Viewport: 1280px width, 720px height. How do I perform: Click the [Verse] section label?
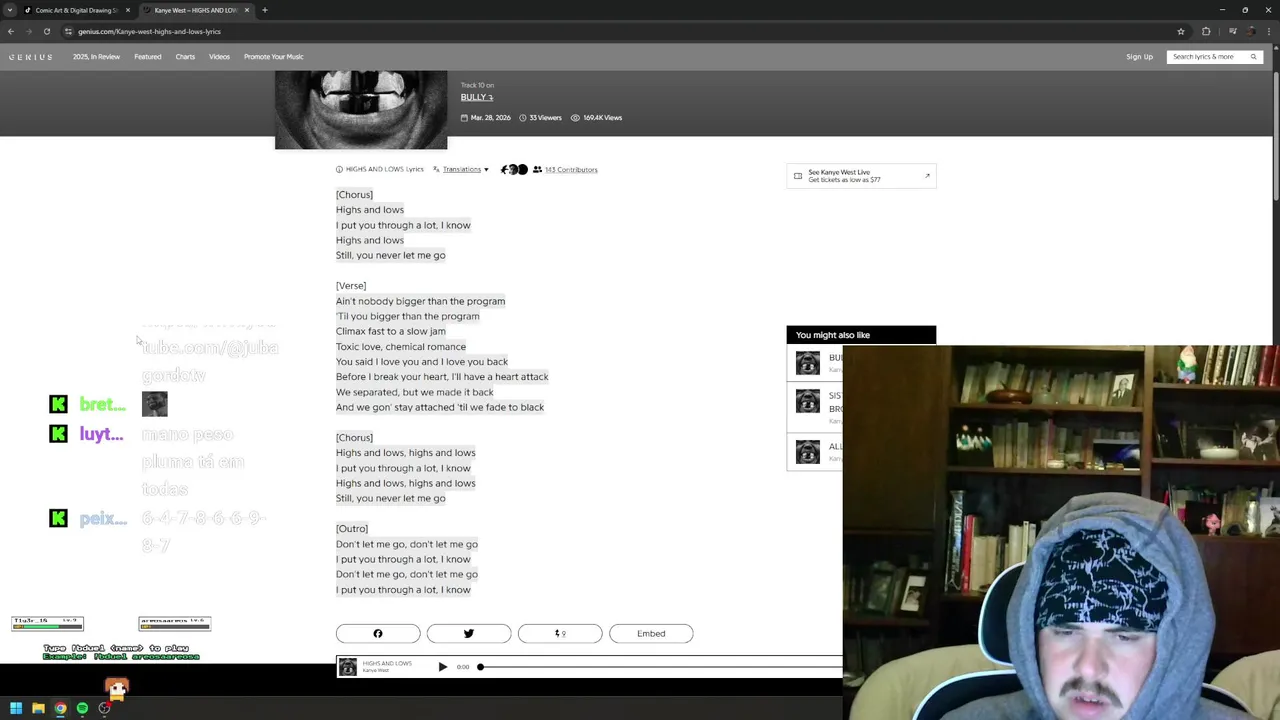coord(351,286)
